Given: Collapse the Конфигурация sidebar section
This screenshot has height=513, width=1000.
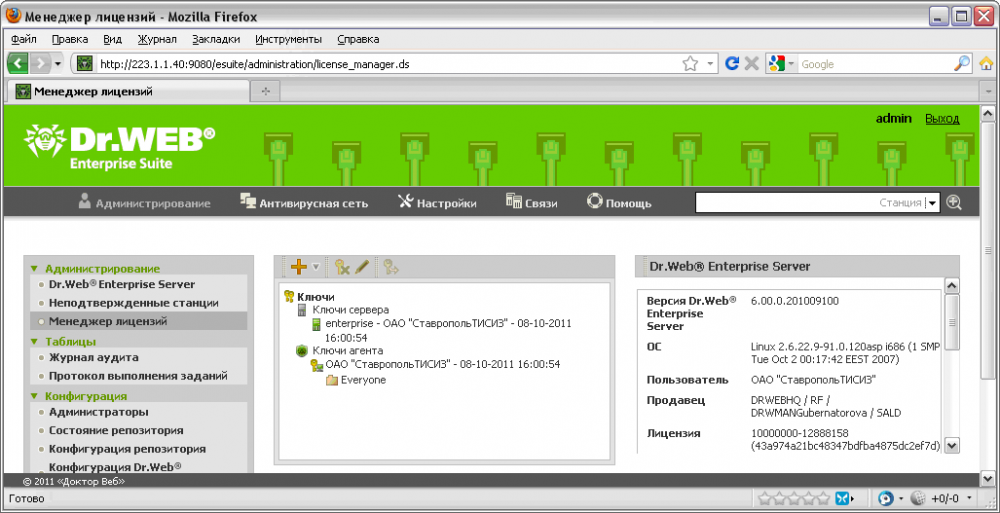Looking at the screenshot, I should (34, 396).
